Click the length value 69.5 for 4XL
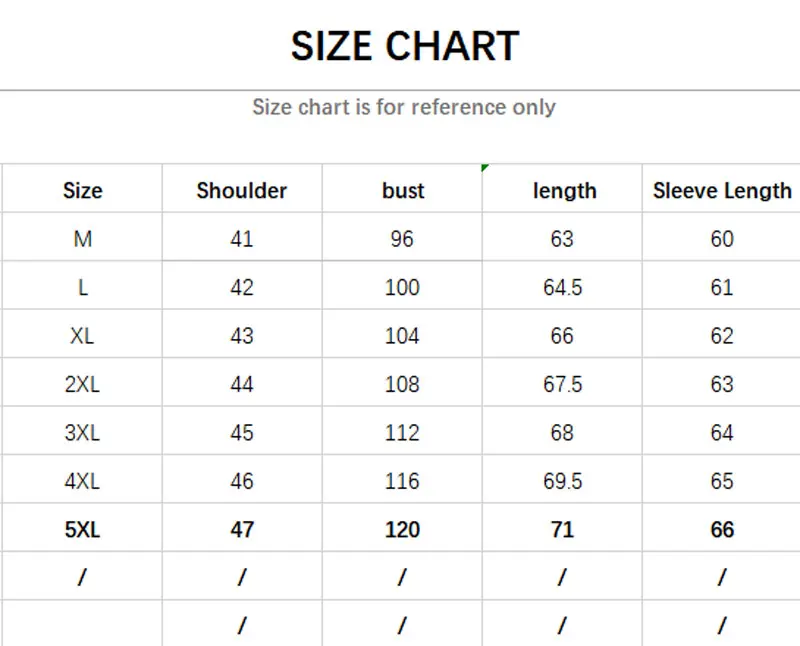 pos(562,481)
